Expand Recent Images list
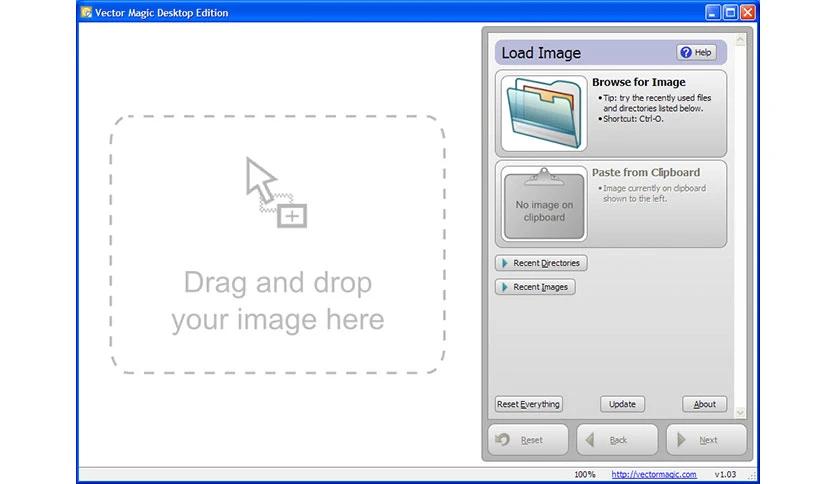 [535, 287]
